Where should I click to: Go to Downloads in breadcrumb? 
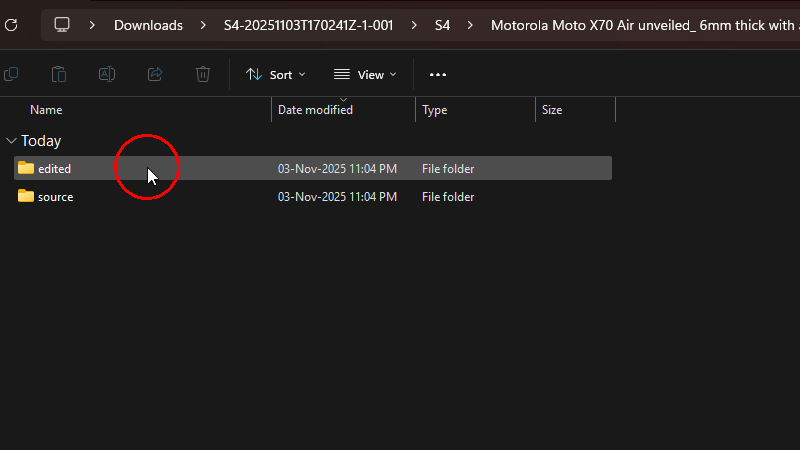(148, 25)
